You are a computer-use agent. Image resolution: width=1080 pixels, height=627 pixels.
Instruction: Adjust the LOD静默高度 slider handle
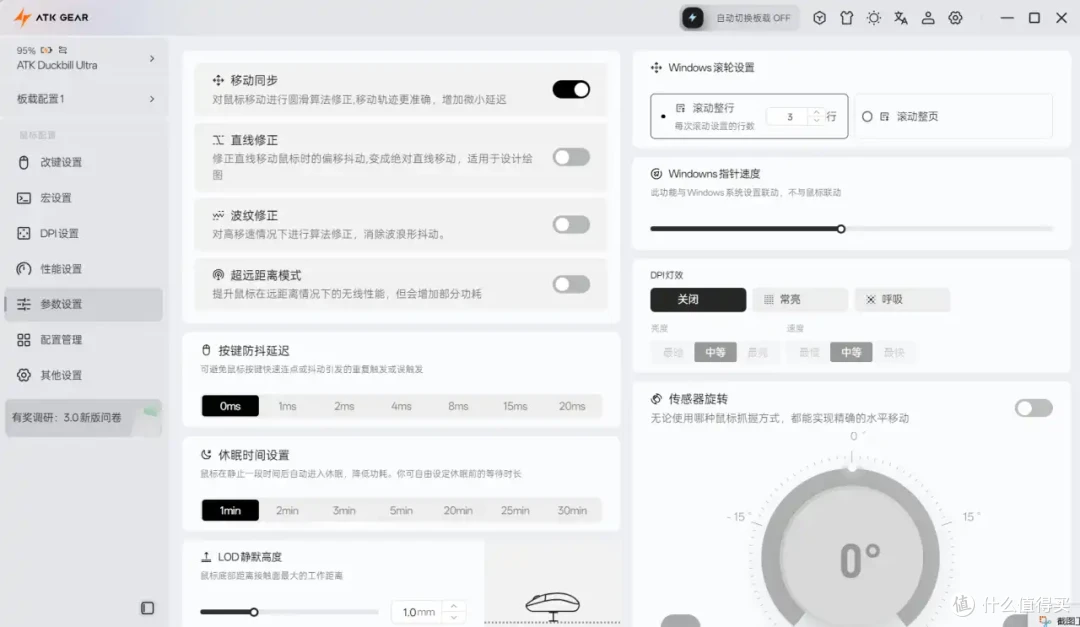pos(254,612)
